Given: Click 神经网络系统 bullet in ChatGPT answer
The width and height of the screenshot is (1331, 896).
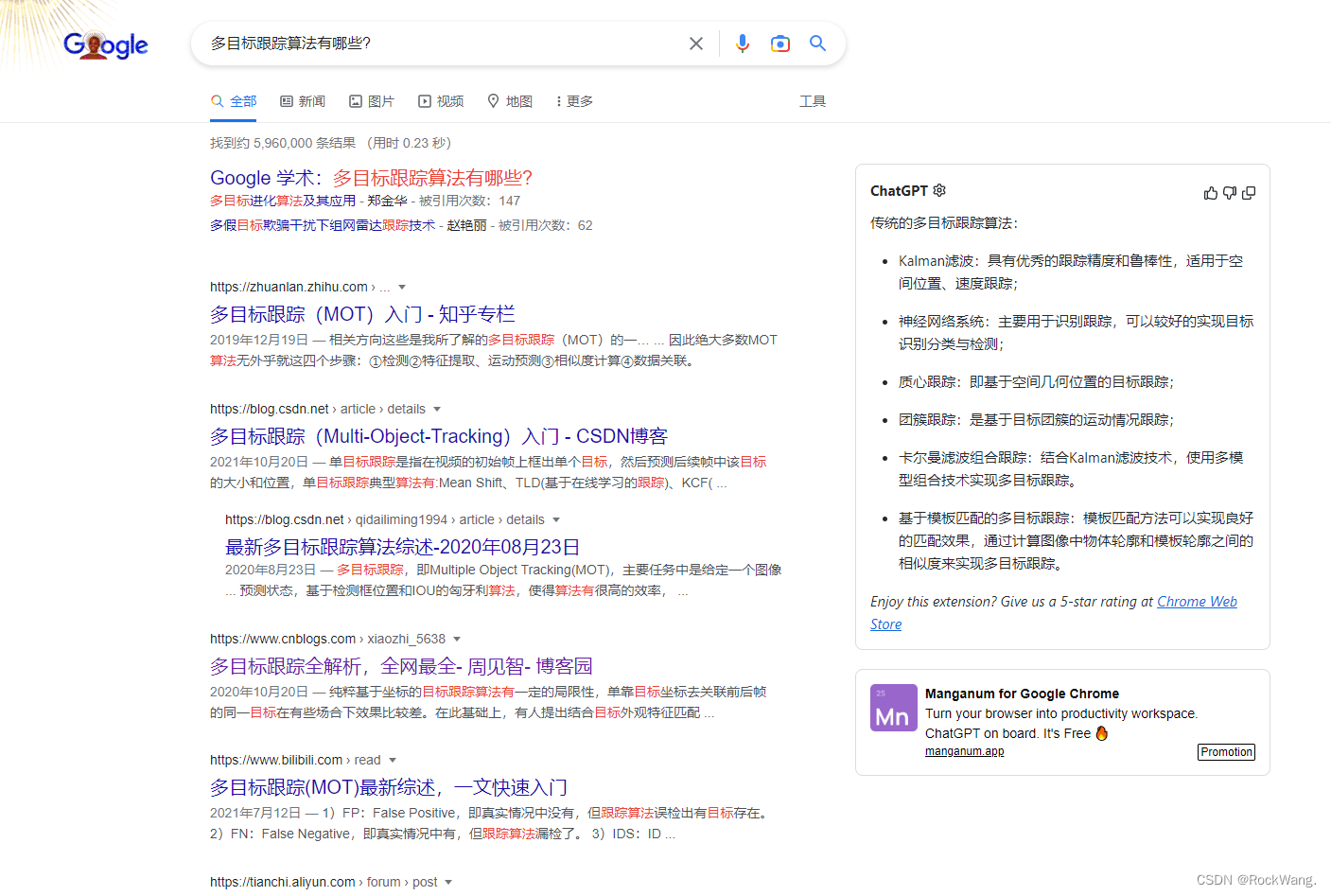Looking at the screenshot, I should [1076, 333].
